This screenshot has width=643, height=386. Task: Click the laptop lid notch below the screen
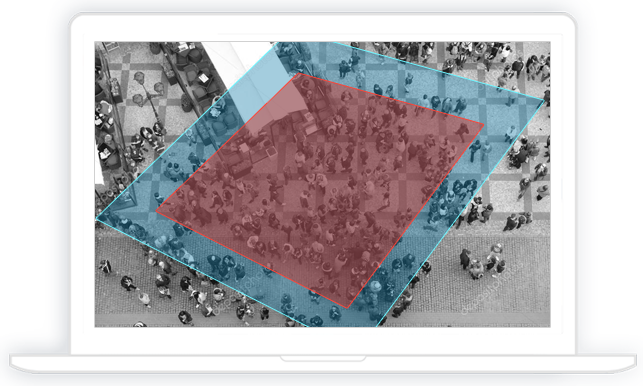323,359
